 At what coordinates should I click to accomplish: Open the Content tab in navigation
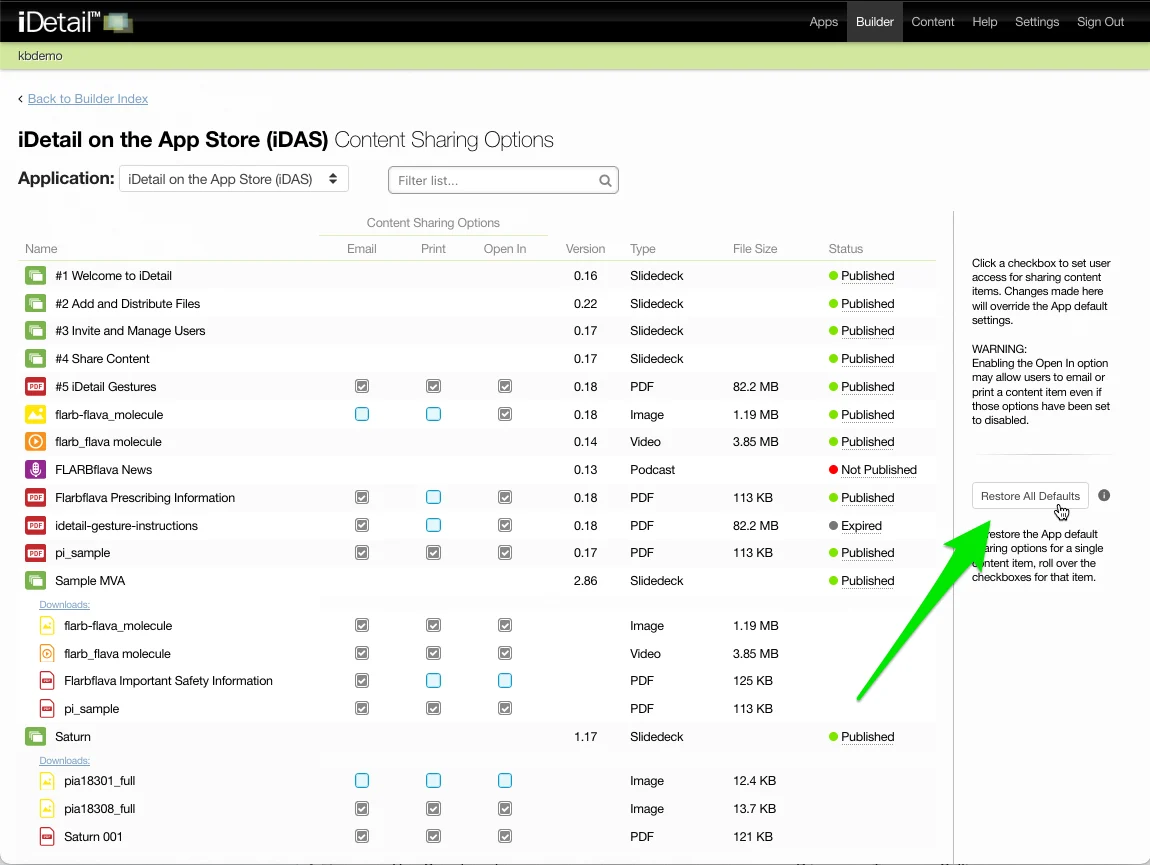pos(932,22)
